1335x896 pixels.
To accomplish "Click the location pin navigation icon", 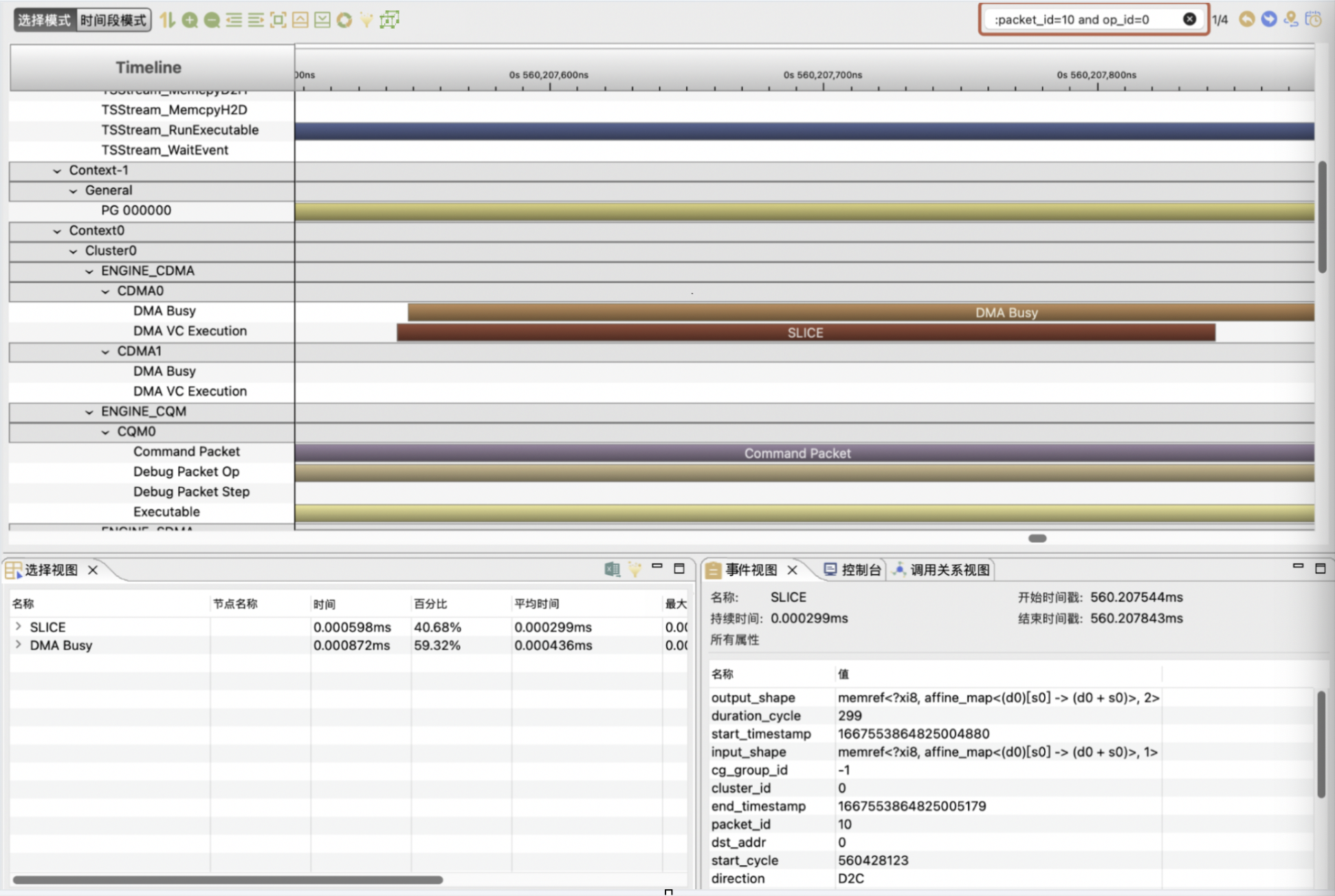I will click(1291, 19).
